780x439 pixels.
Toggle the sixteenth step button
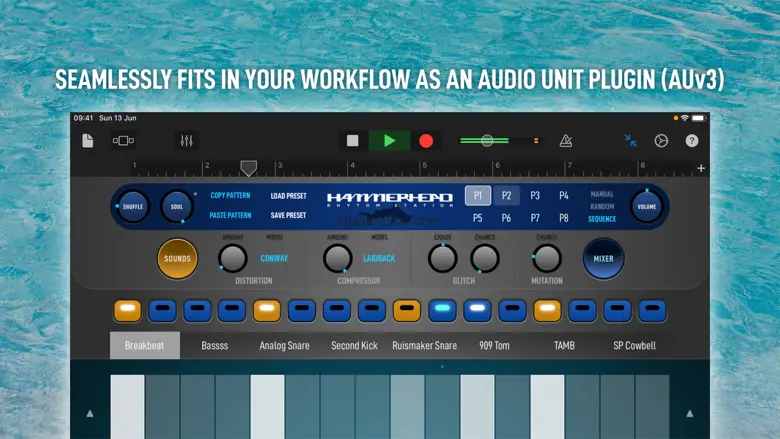(652, 310)
